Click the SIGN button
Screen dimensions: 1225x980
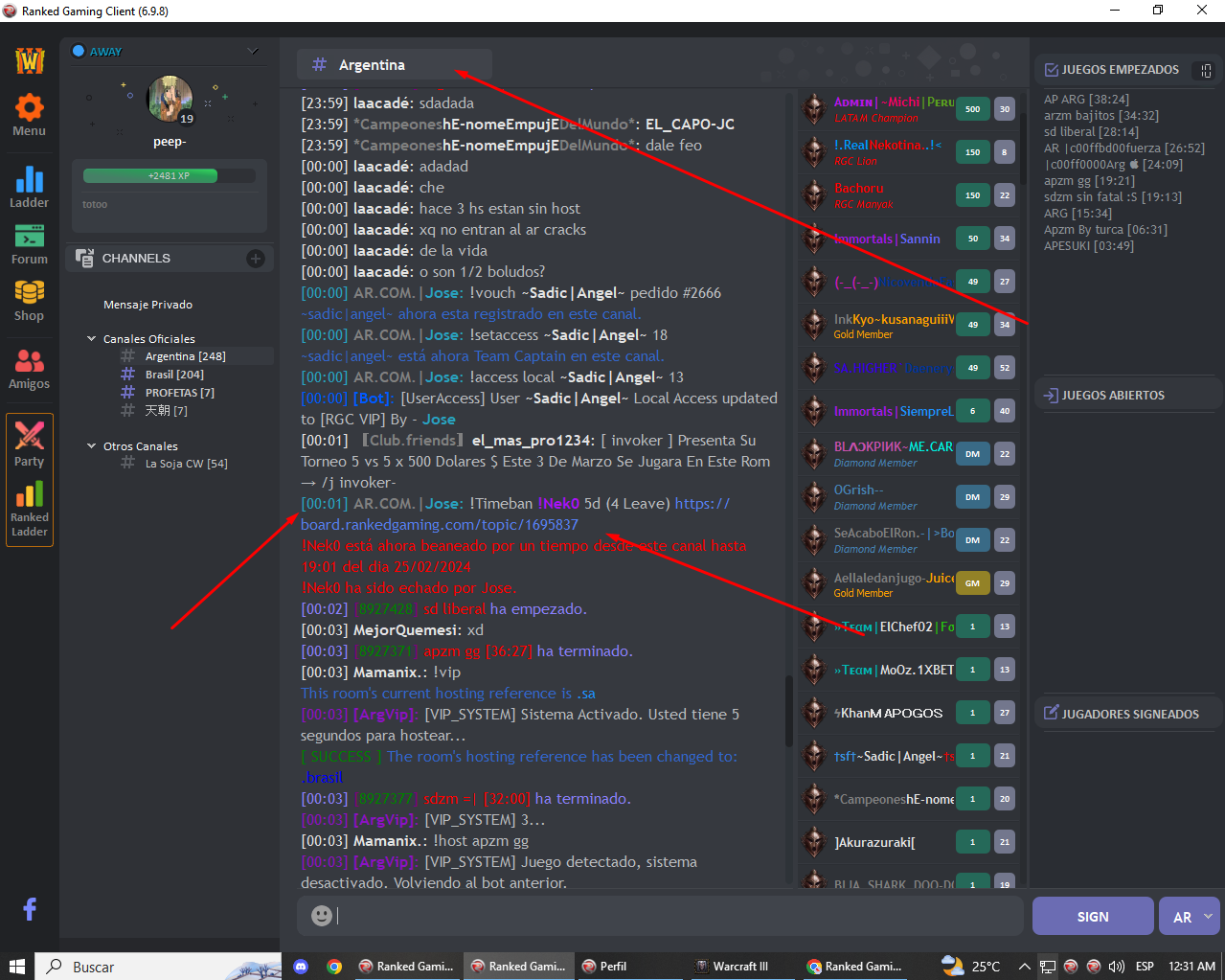click(x=1093, y=917)
